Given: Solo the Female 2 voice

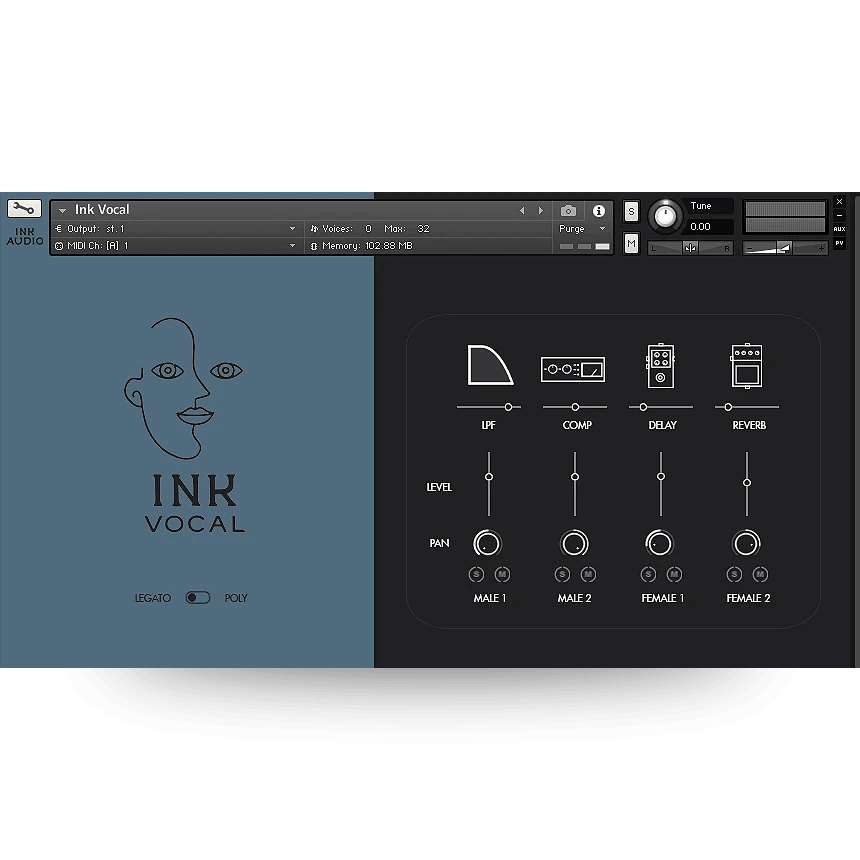Looking at the screenshot, I should (734, 574).
